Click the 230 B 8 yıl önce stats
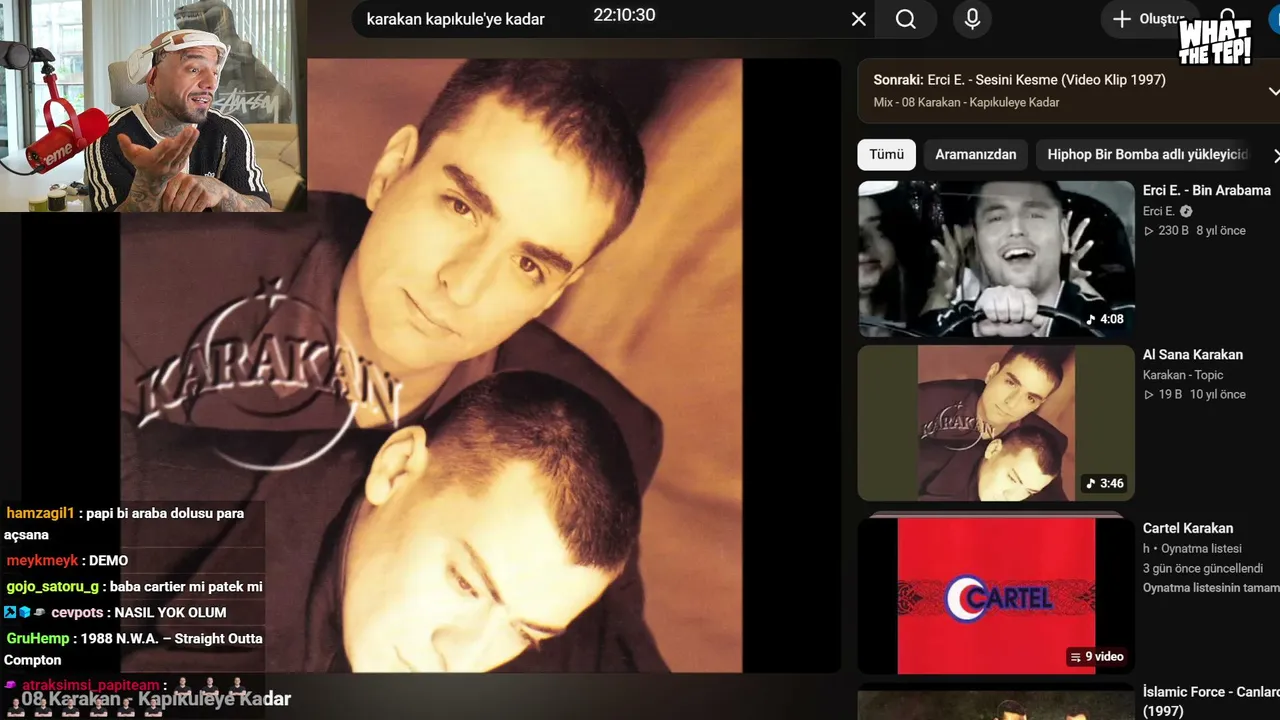Image resolution: width=1280 pixels, height=720 pixels. click(1194, 231)
